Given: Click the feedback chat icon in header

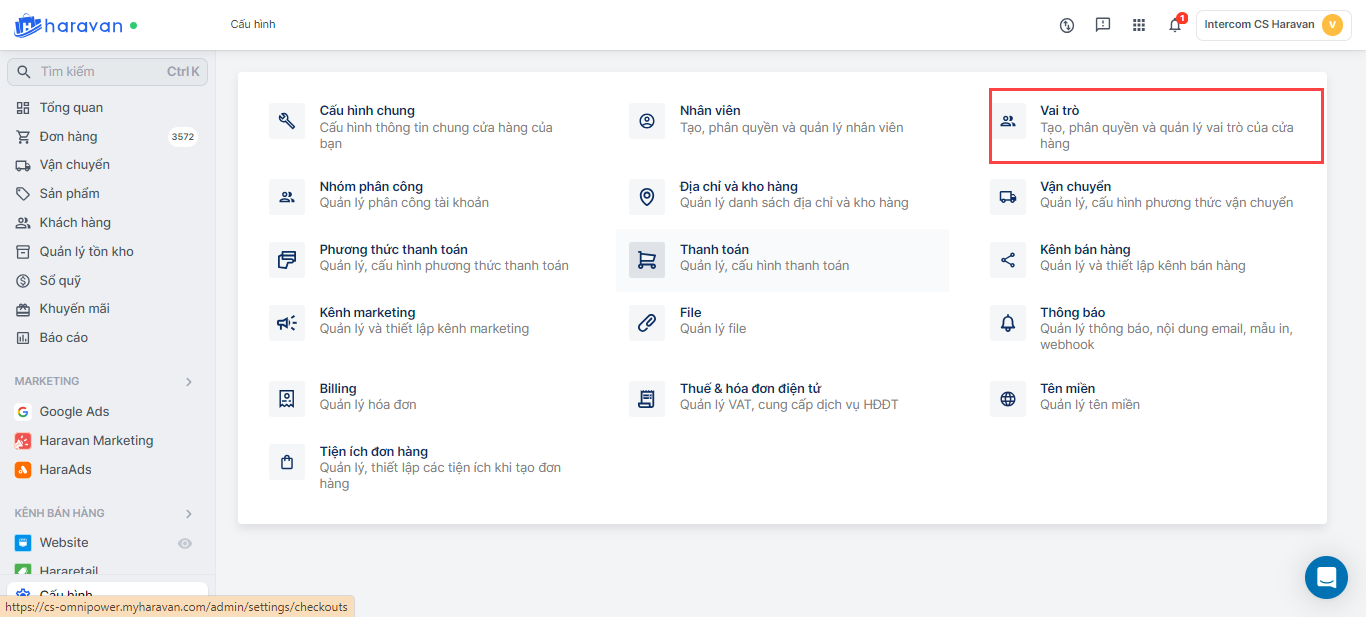Looking at the screenshot, I should (1103, 25).
